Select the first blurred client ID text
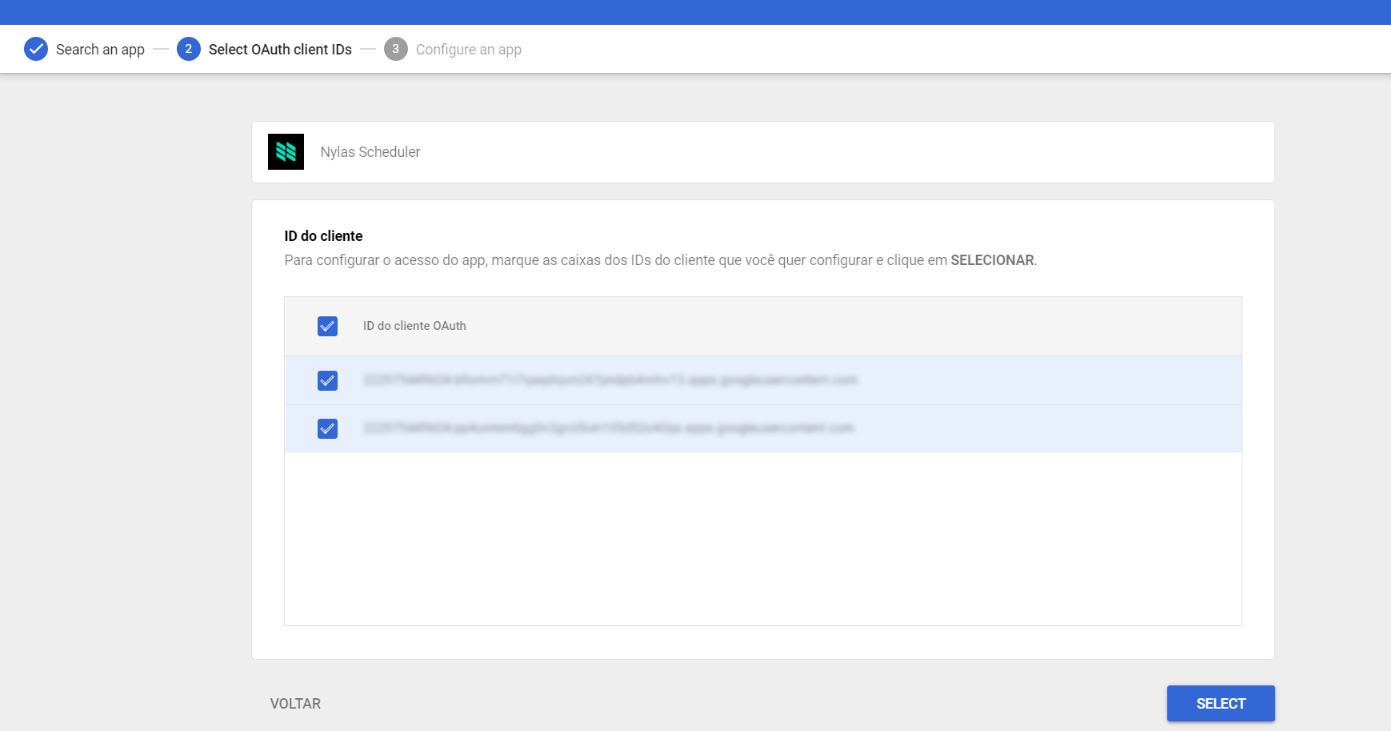Viewport: 1391px width, 731px height. click(x=610, y=380)
